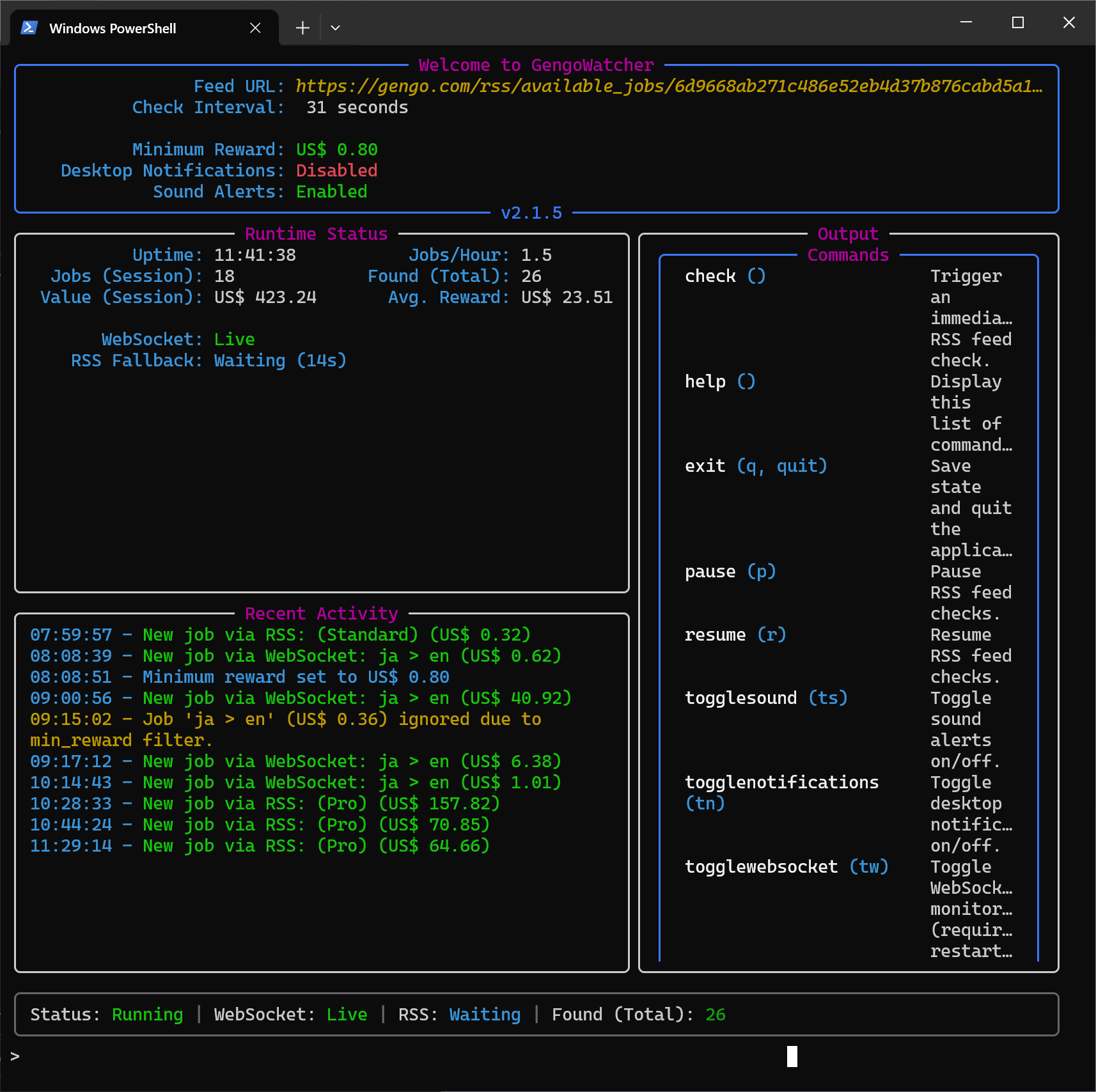
Task: Open a new terminal tab with plus button
Action: click(x=302, y=27)
